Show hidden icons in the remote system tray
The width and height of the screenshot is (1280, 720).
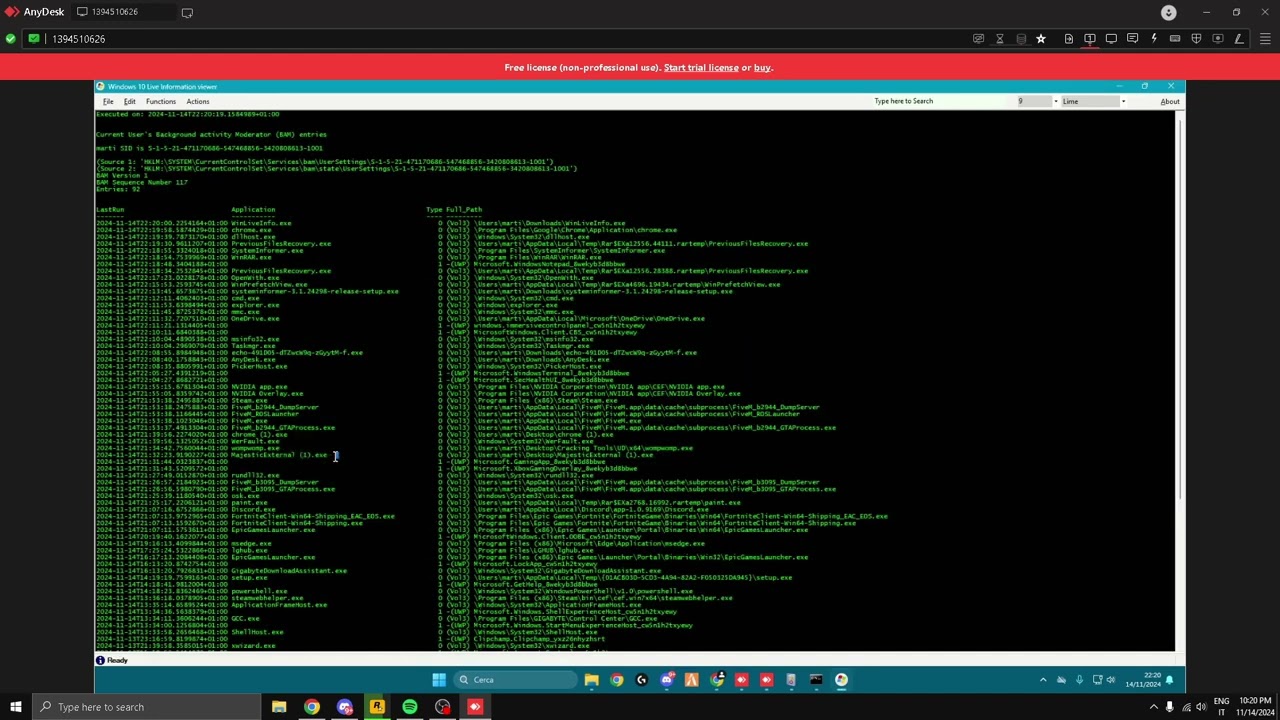(x=1043, y=680)
